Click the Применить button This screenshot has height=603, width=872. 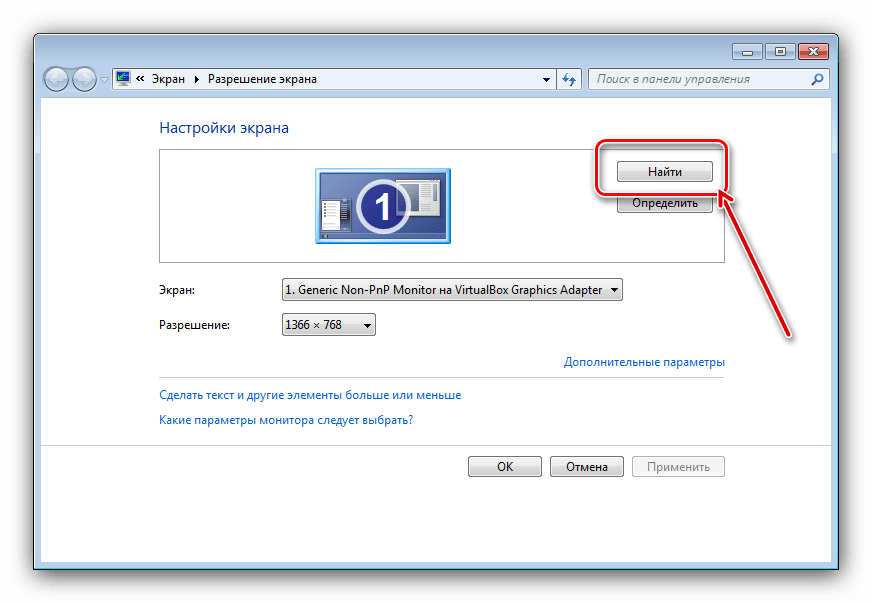click(678, 467)
